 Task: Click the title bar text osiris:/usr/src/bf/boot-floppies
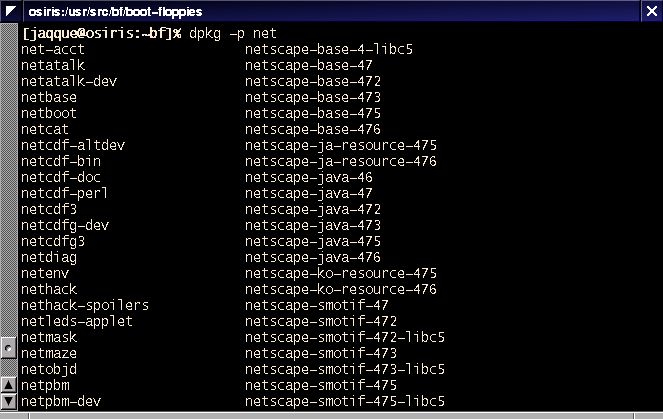tap(115, 12)
